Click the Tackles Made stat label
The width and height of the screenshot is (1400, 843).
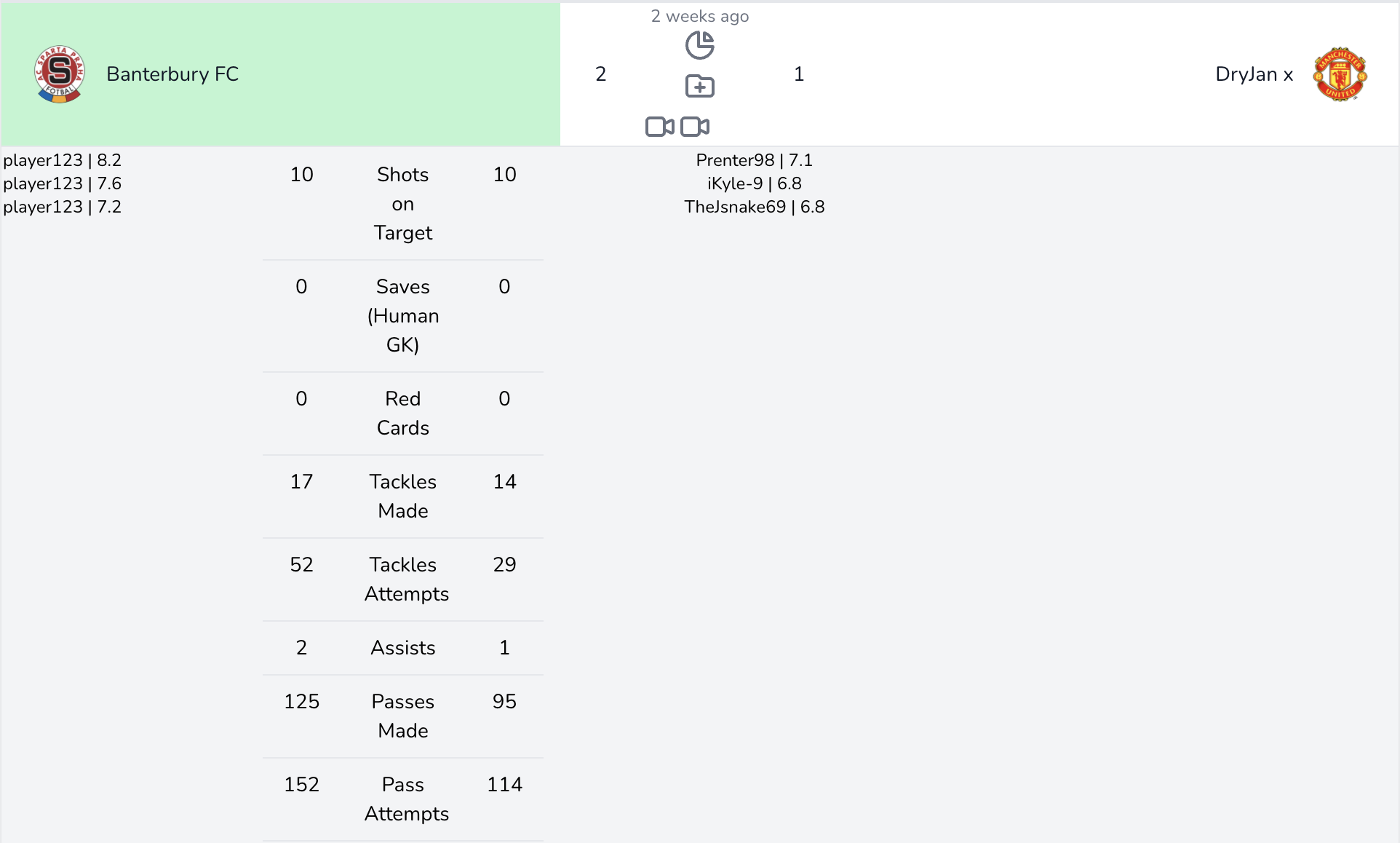click(x=402, y=496)
